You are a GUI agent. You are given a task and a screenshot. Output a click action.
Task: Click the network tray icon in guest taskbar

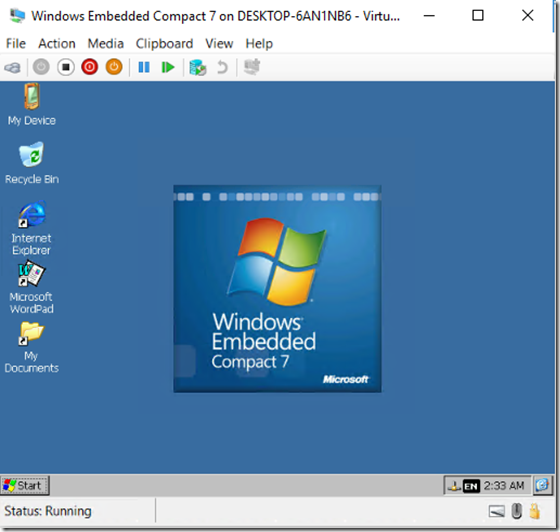pyautogui.click(x=454, y=486)
